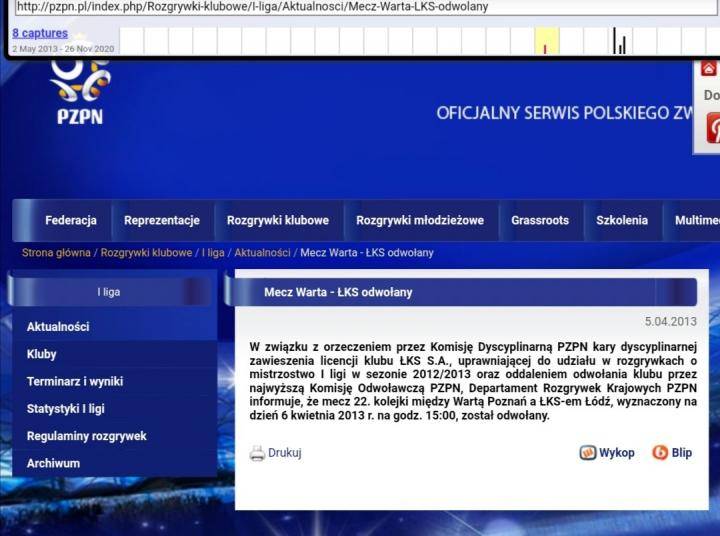
Task: Click the black capture bars in timeline
Action: point(619,40)
